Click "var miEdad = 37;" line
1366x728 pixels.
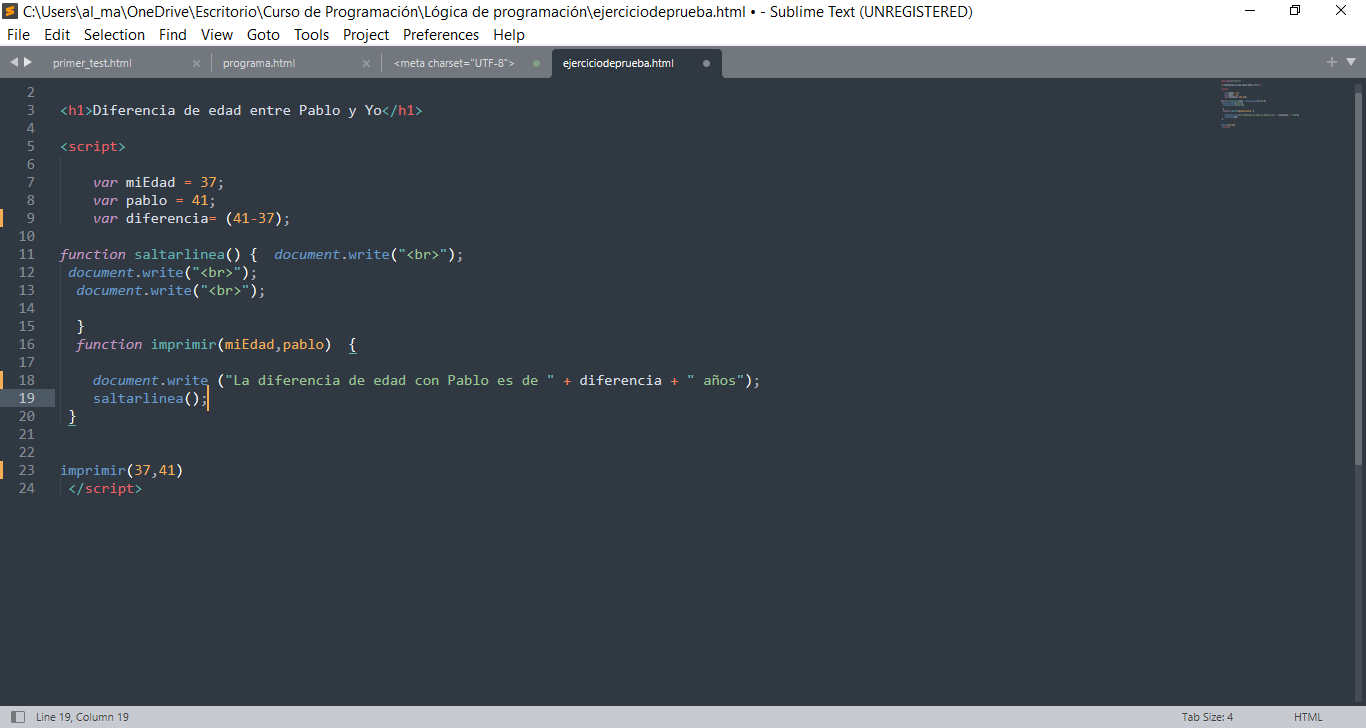point(159,182)
